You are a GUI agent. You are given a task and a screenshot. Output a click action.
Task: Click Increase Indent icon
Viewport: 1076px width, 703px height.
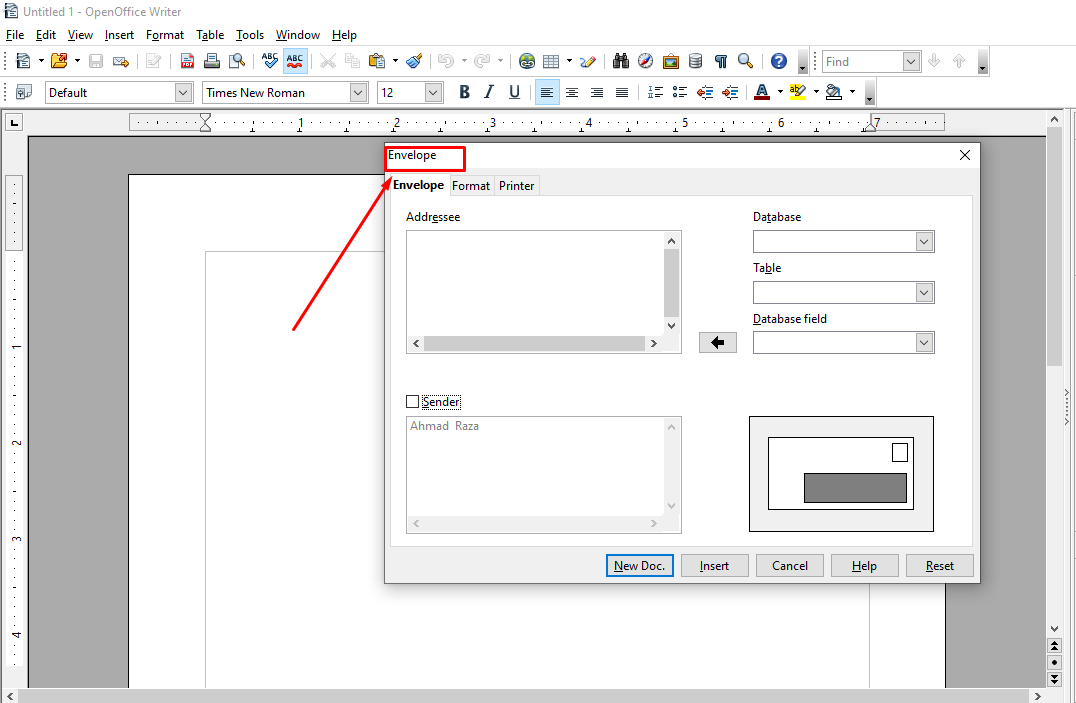click(x=730, y=92)
